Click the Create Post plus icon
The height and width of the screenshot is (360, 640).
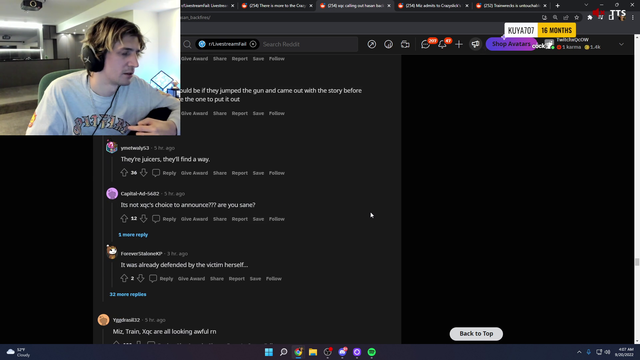click(459, 44)
